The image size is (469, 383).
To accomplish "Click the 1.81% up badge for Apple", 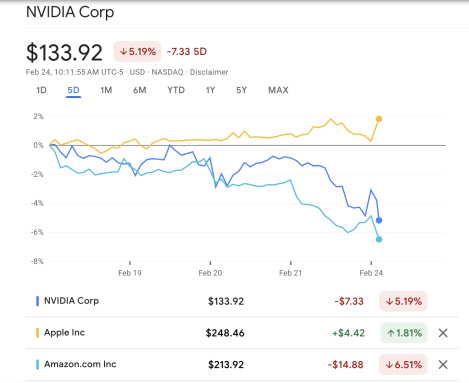I will (404, 333).
